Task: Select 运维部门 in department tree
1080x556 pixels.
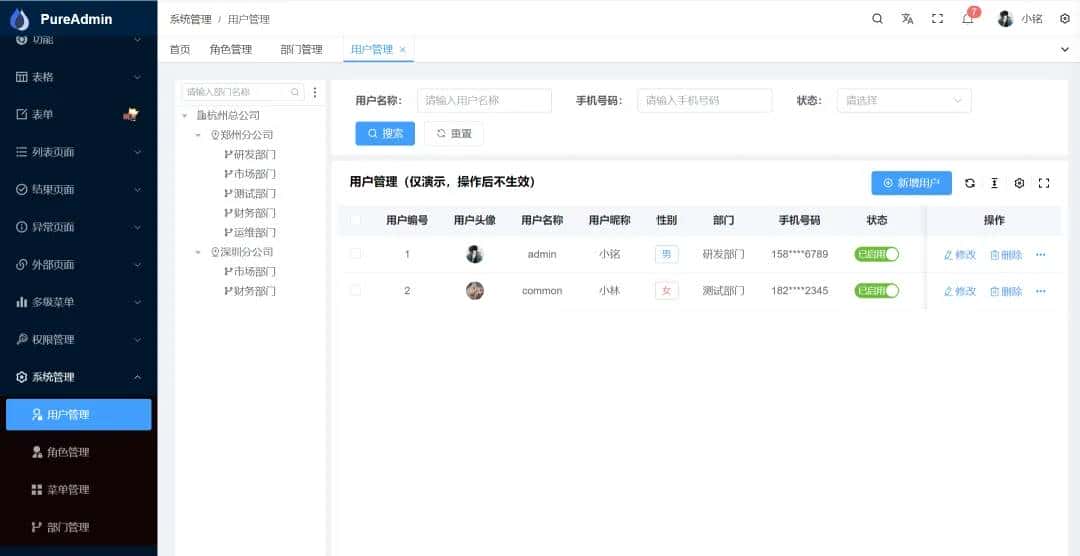Action: click(250, 233)
